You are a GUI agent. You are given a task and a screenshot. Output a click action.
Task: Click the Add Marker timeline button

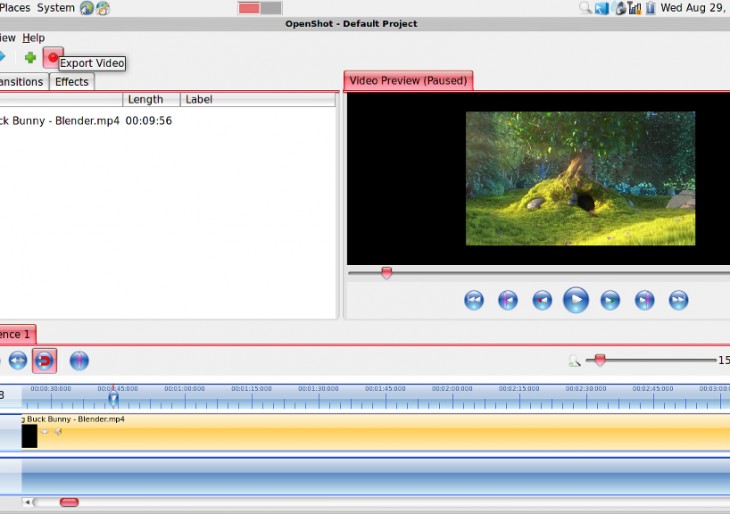point(79,361)
